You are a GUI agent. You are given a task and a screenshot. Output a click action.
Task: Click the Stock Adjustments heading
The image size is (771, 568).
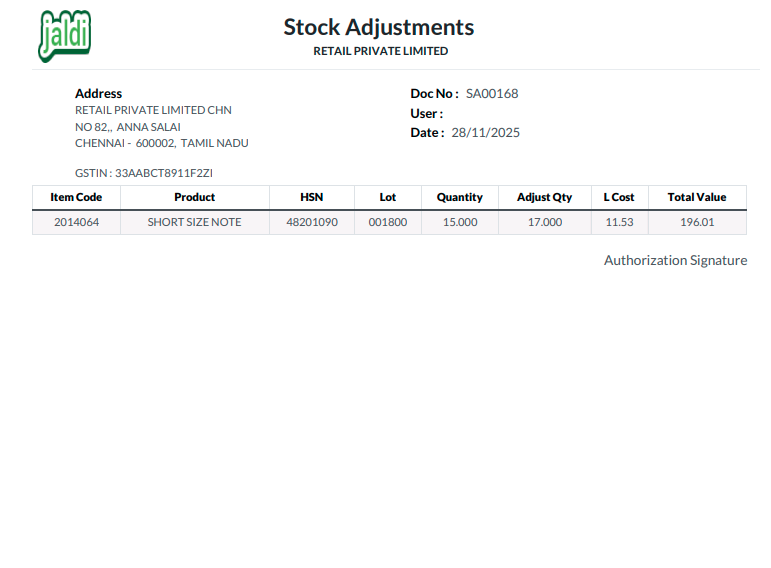pyautogui.click(x=379, y=27)
